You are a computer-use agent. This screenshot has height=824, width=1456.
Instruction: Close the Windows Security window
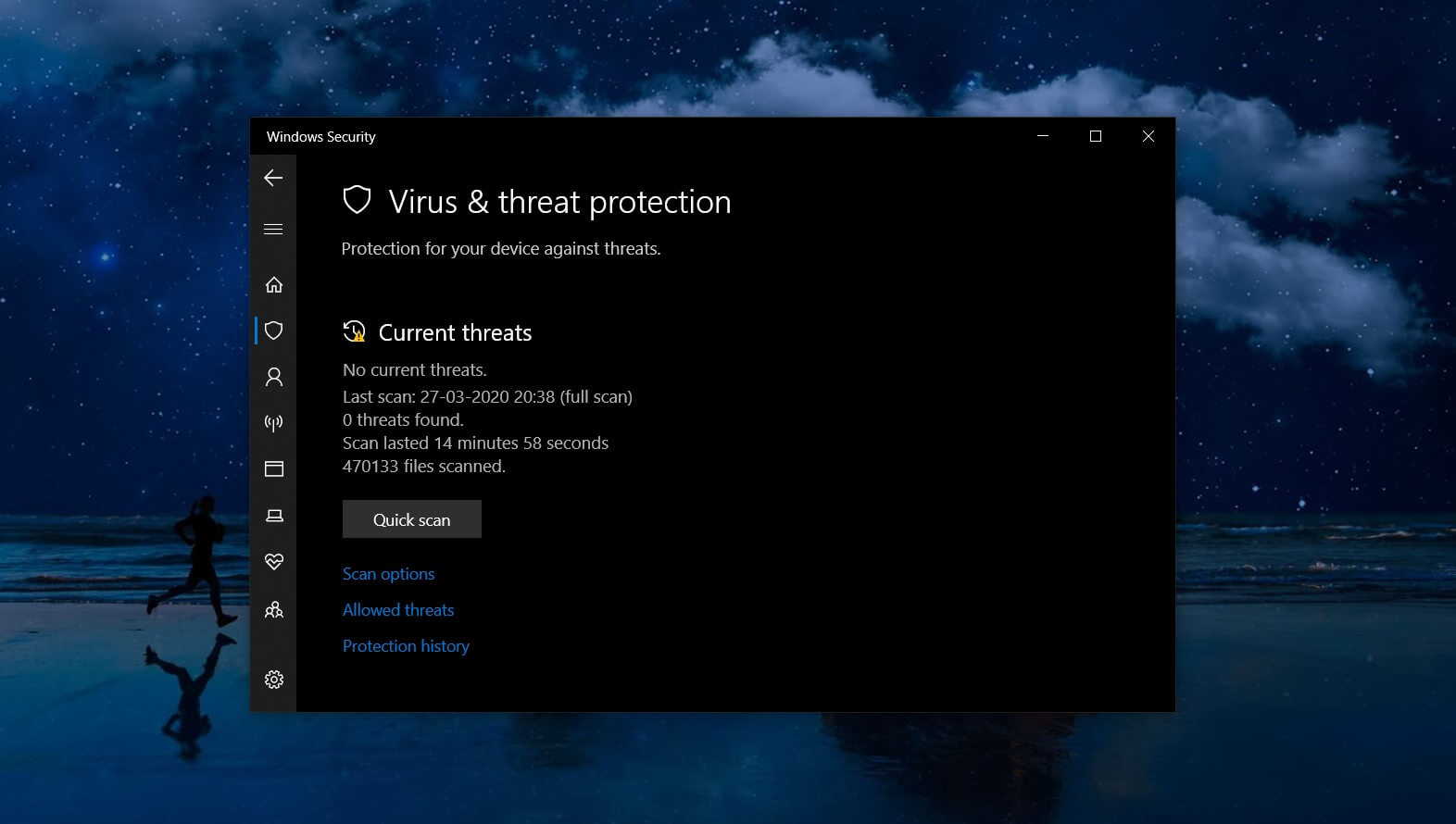1148,136
